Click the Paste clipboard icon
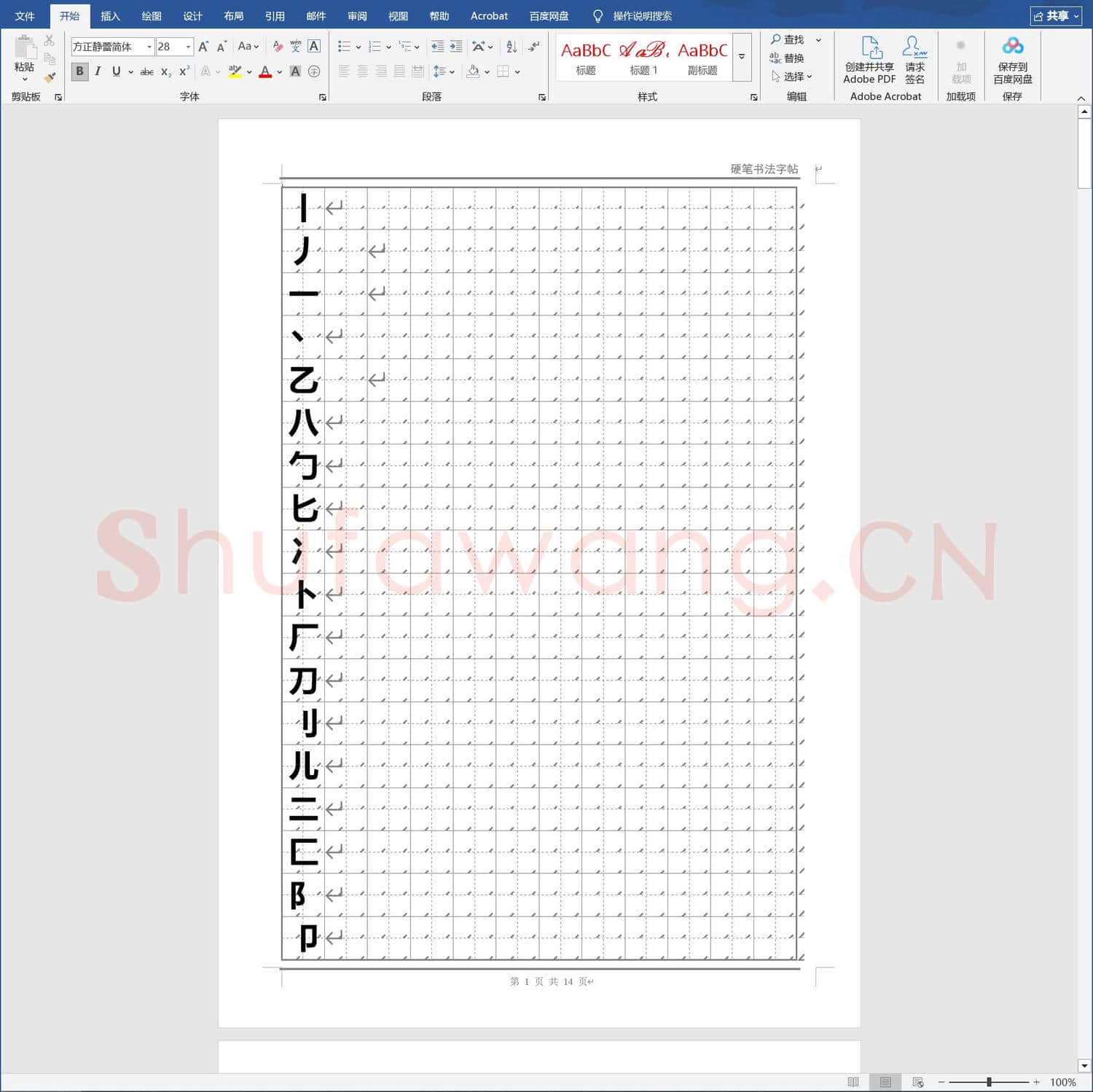Screen dimensions: 1093x1092 pyautogui.click(x=25, y=47)
